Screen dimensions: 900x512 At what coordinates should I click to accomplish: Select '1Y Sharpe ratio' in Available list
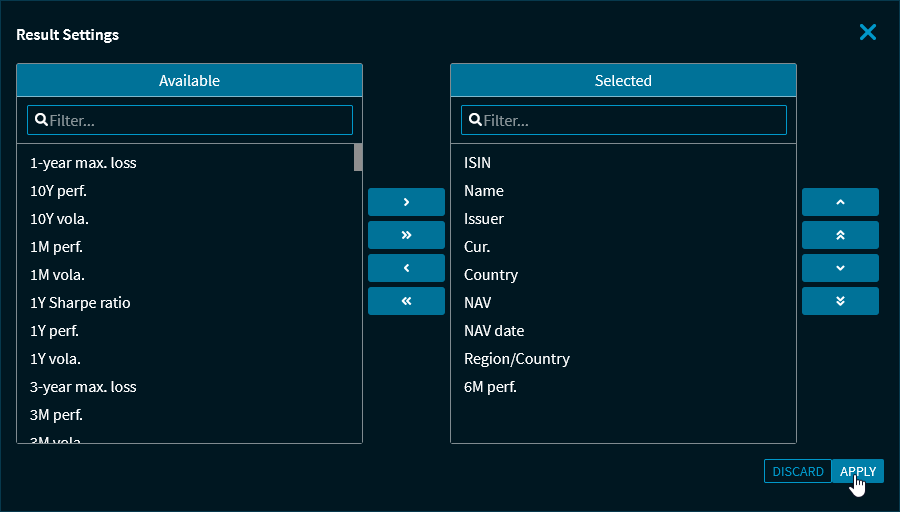click(81, 303)
